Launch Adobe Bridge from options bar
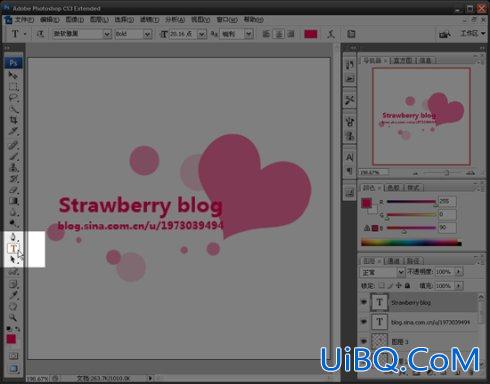The height and width of the screenshot is (384, 490). [x=444, y=34]
